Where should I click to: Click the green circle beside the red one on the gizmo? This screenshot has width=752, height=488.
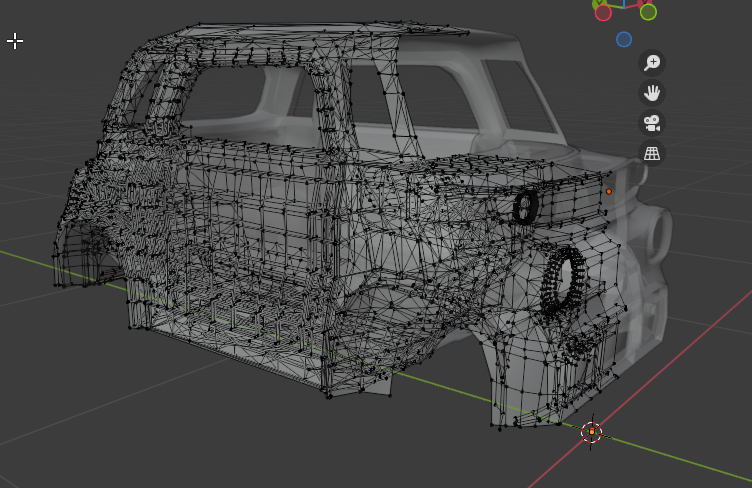point(648,12)
